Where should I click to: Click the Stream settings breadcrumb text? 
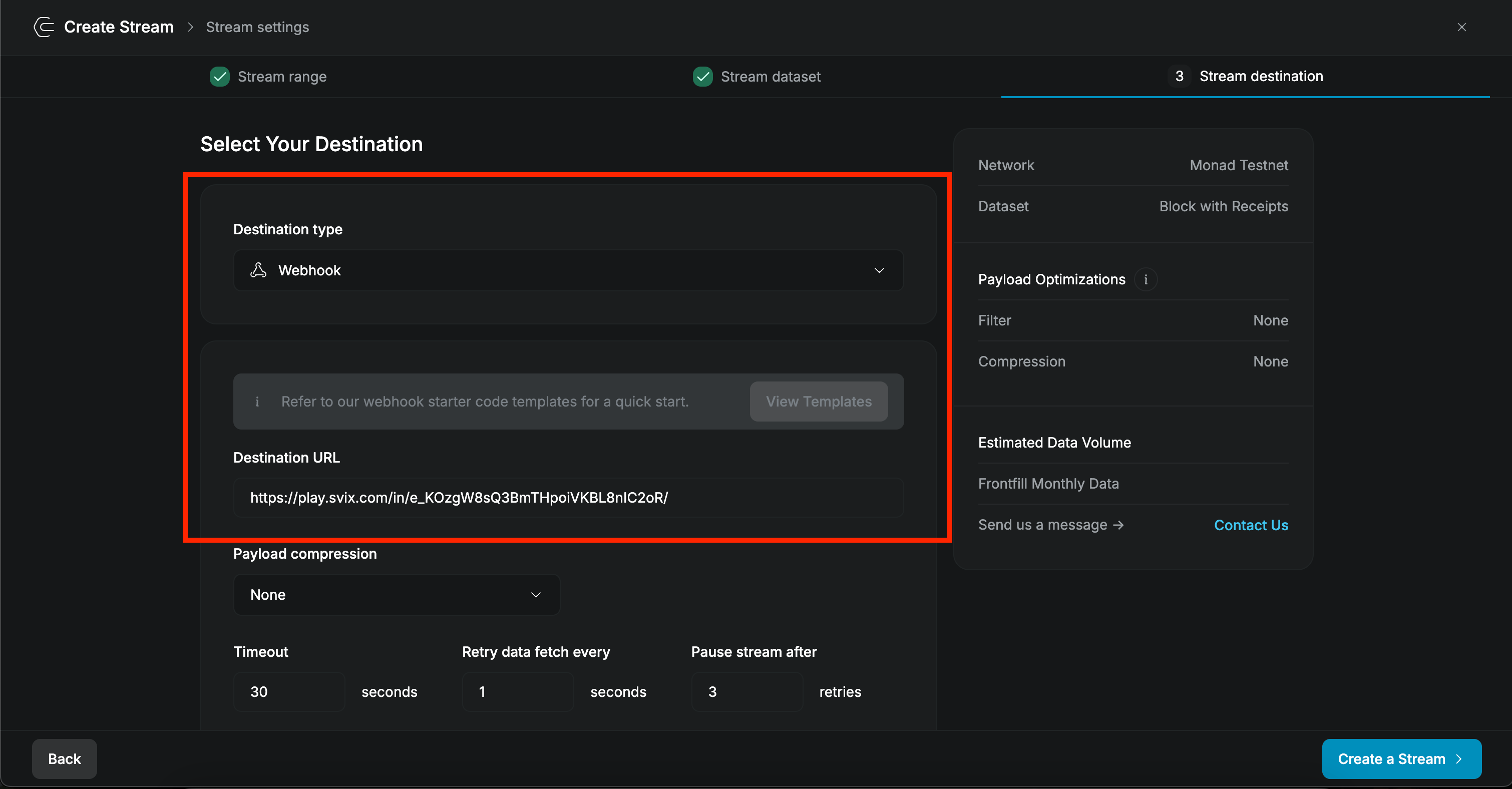(257, 27)
